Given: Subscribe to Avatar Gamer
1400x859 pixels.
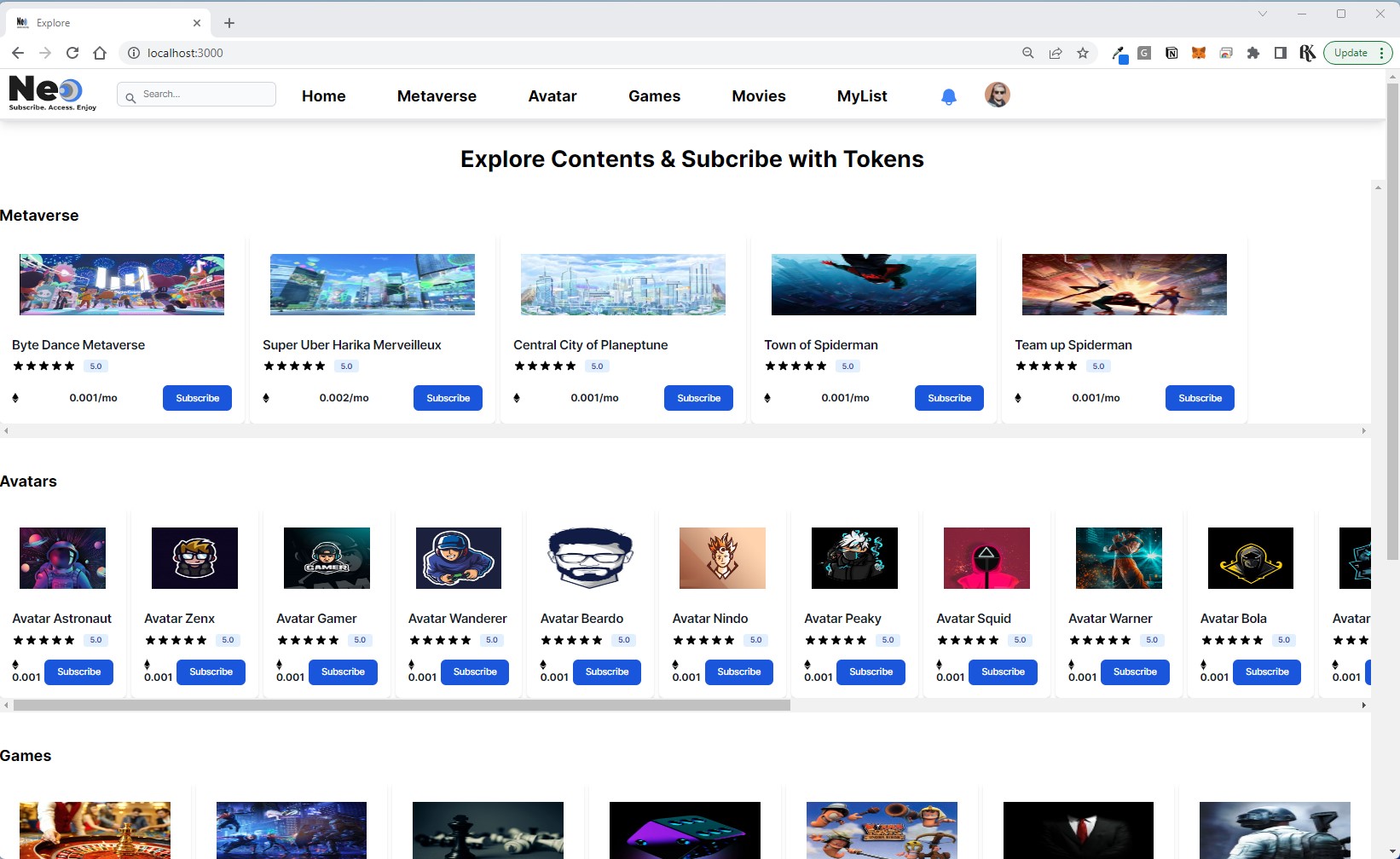Looking at the screenshot, I should 343,672.
